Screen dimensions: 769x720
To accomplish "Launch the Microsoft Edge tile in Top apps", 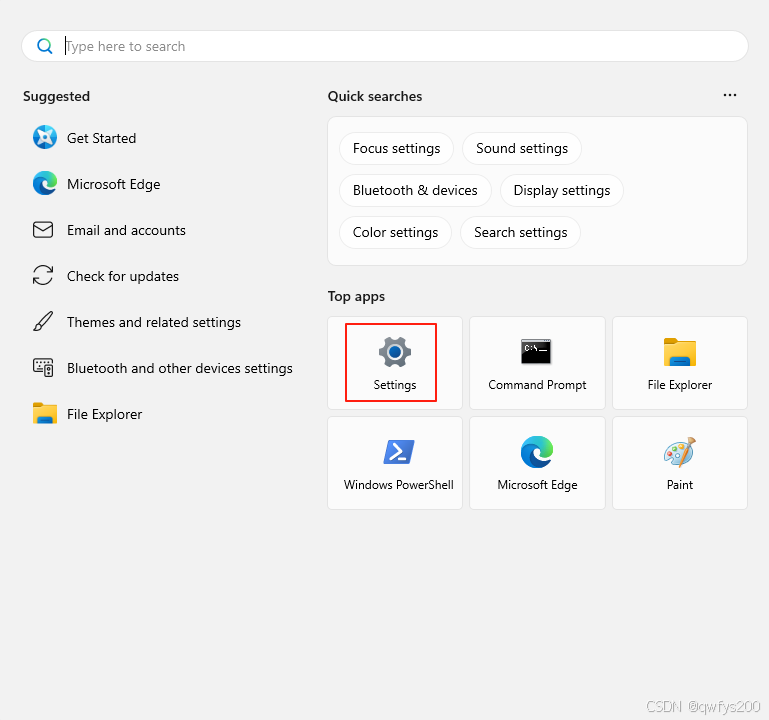I will [x=537, y=463].
